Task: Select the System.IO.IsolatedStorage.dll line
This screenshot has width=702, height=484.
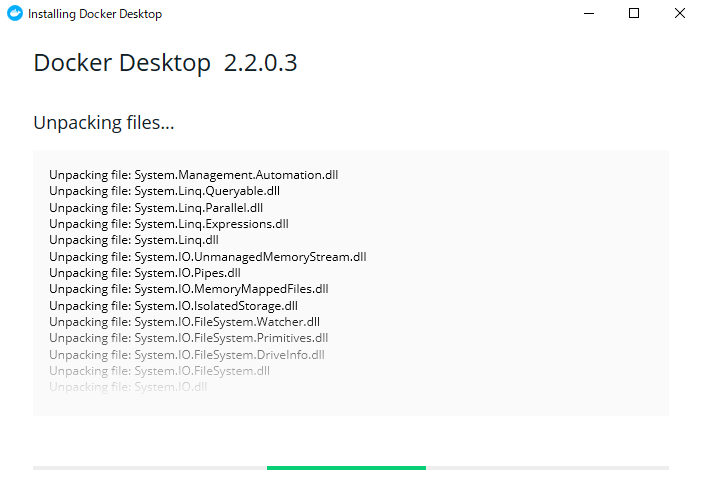Action: click(x=173, y=306)
